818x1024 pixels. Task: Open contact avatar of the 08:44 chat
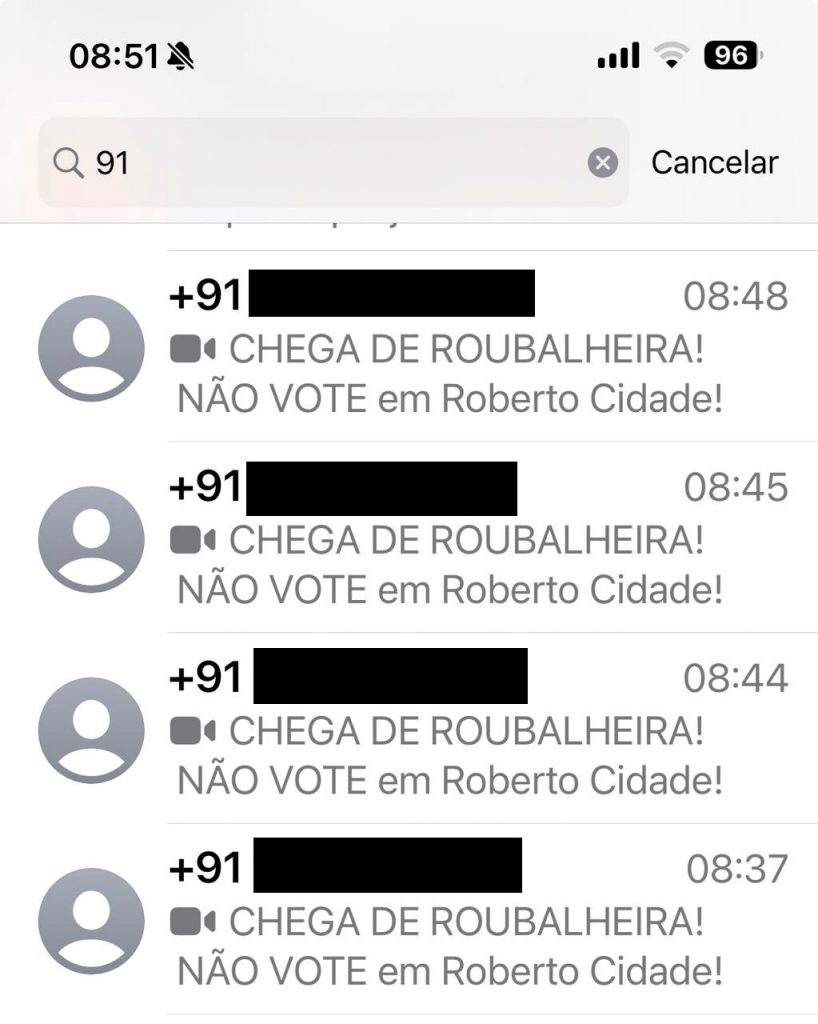coord(91,730)
